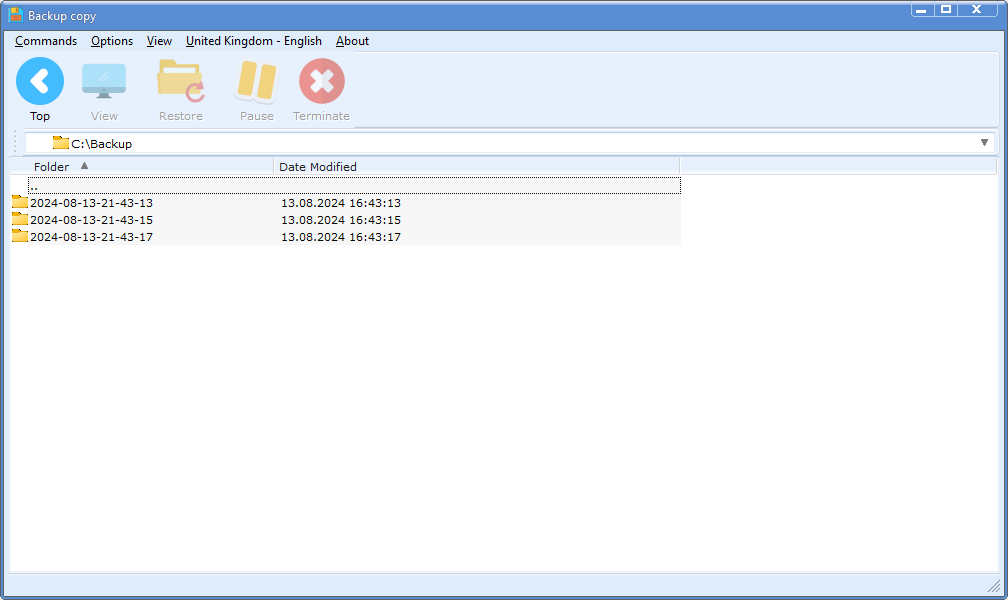The width and height of the screenshot is (1008, 600).
Task: Click the red Terminate icon
Action: click(x=321, y=81)
